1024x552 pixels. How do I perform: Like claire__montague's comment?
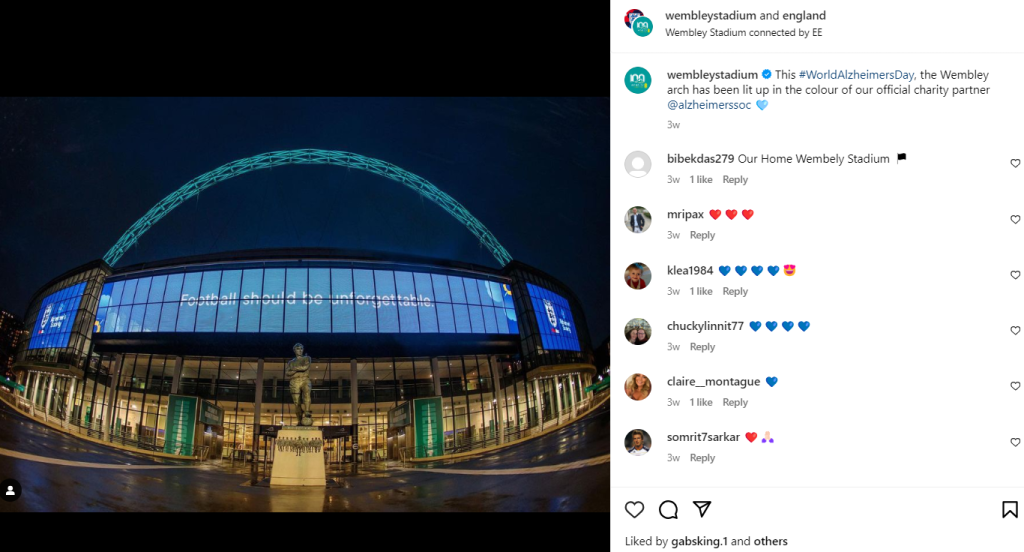[x=1015, y=386]
